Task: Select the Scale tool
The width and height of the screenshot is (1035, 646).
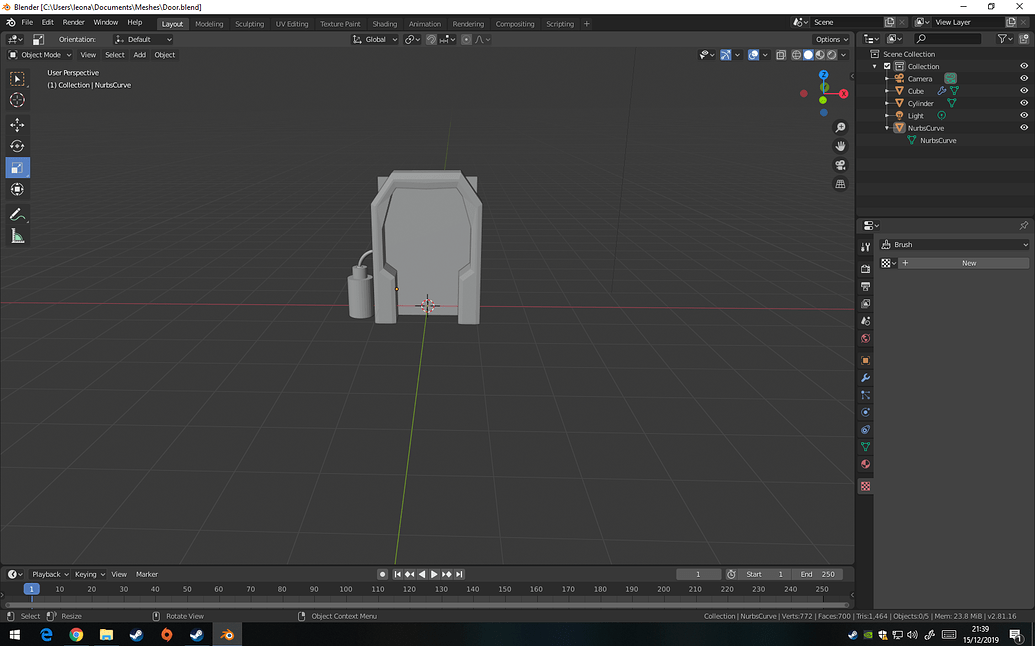Action: [18, 168]
